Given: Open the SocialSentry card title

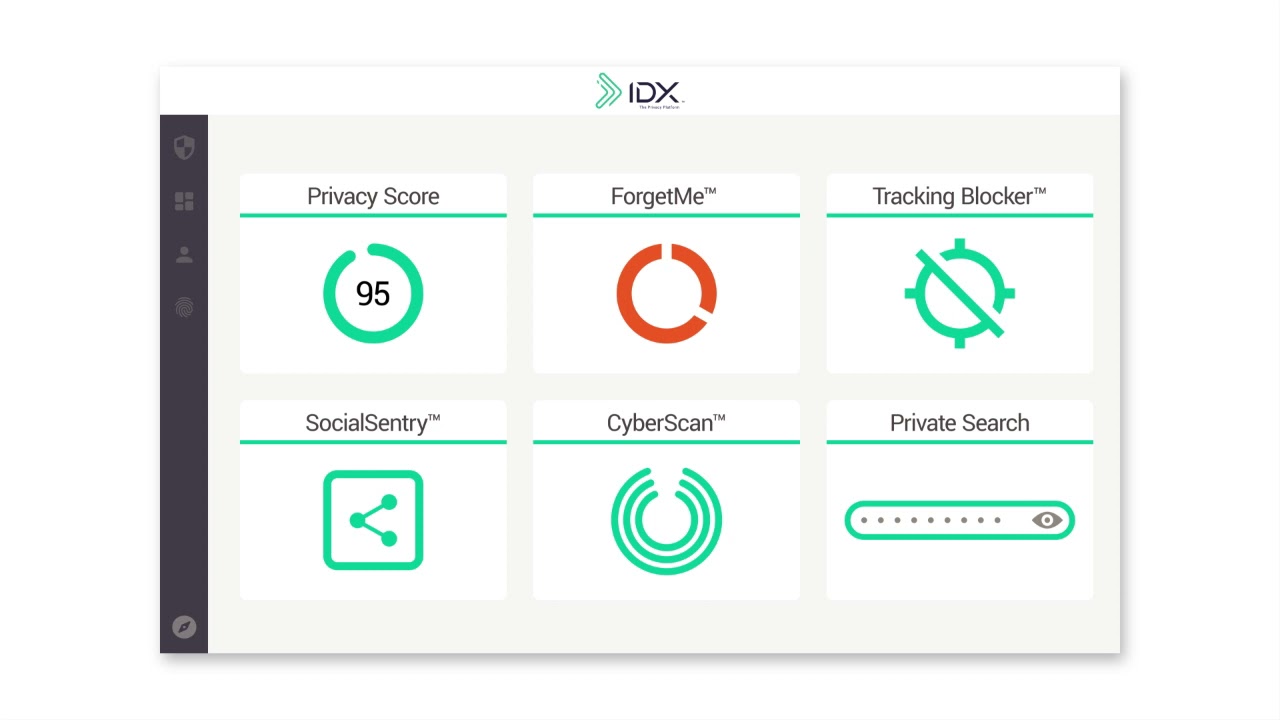Looking at the screenshot, I should (373, 423).
